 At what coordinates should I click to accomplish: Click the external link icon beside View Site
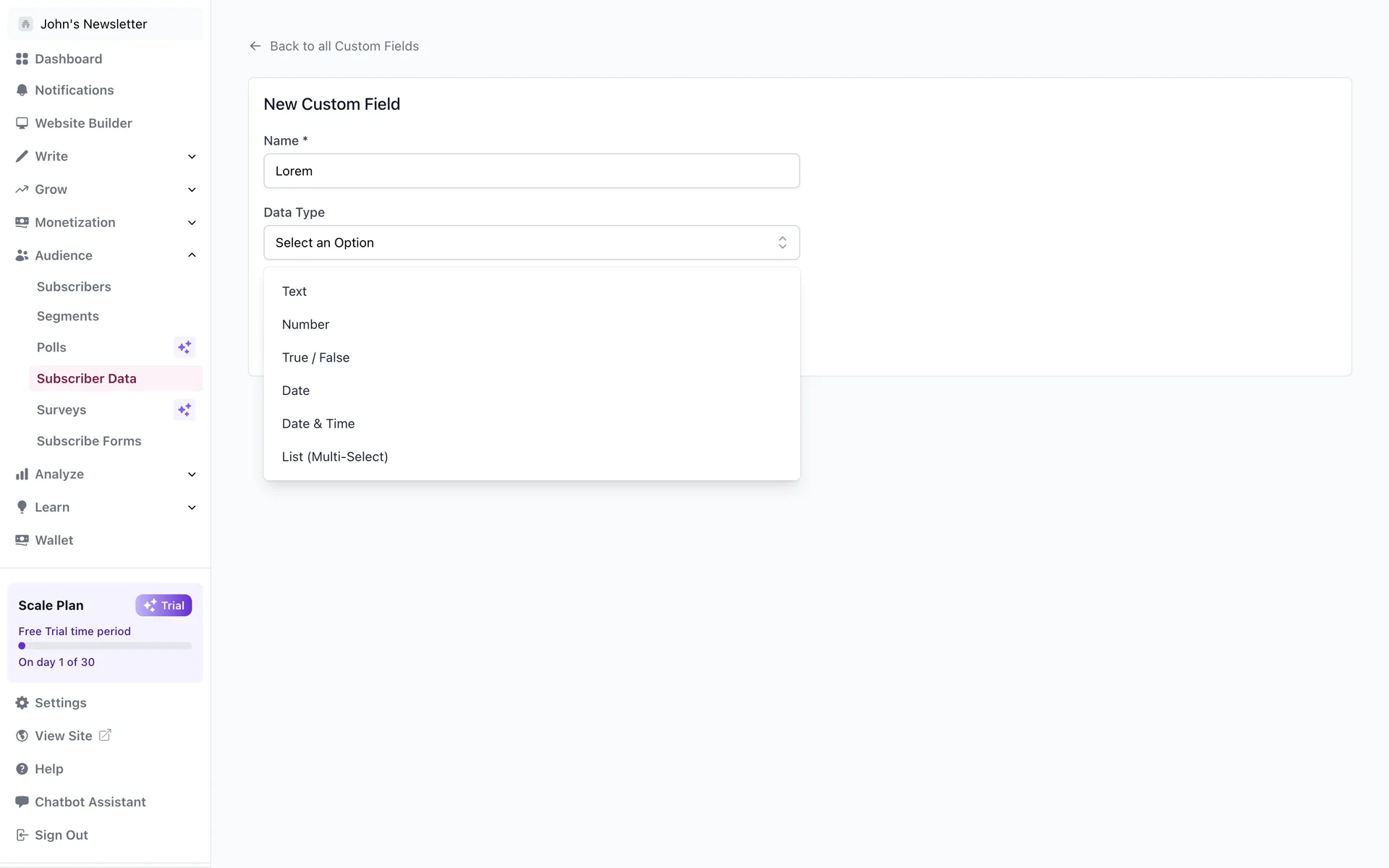click(x=105, y=735)
